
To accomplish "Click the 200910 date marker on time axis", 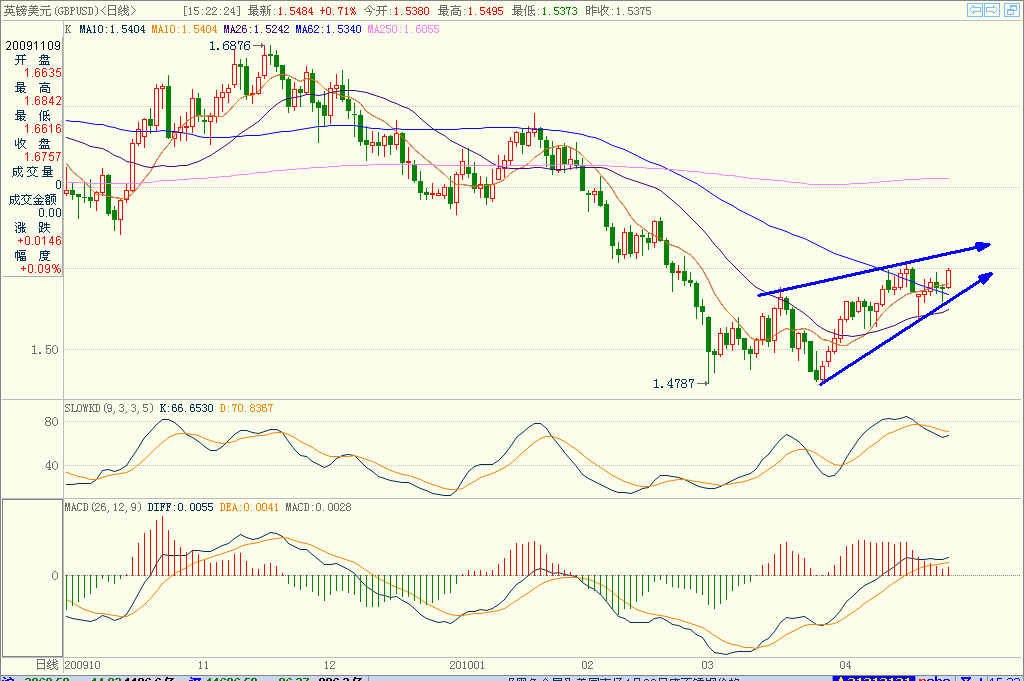I will pos(82,665).
